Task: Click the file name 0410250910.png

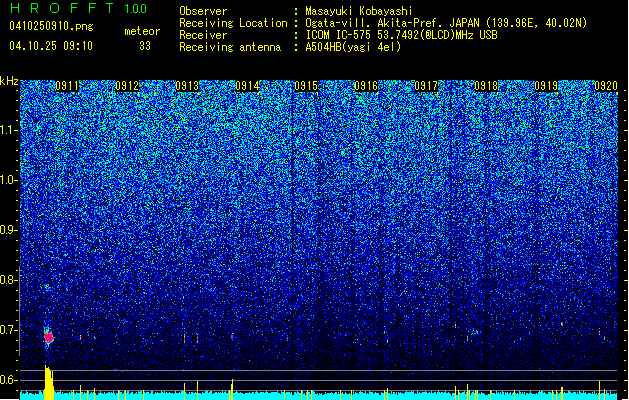Action: pyautogui.click(x=51, y=26)
